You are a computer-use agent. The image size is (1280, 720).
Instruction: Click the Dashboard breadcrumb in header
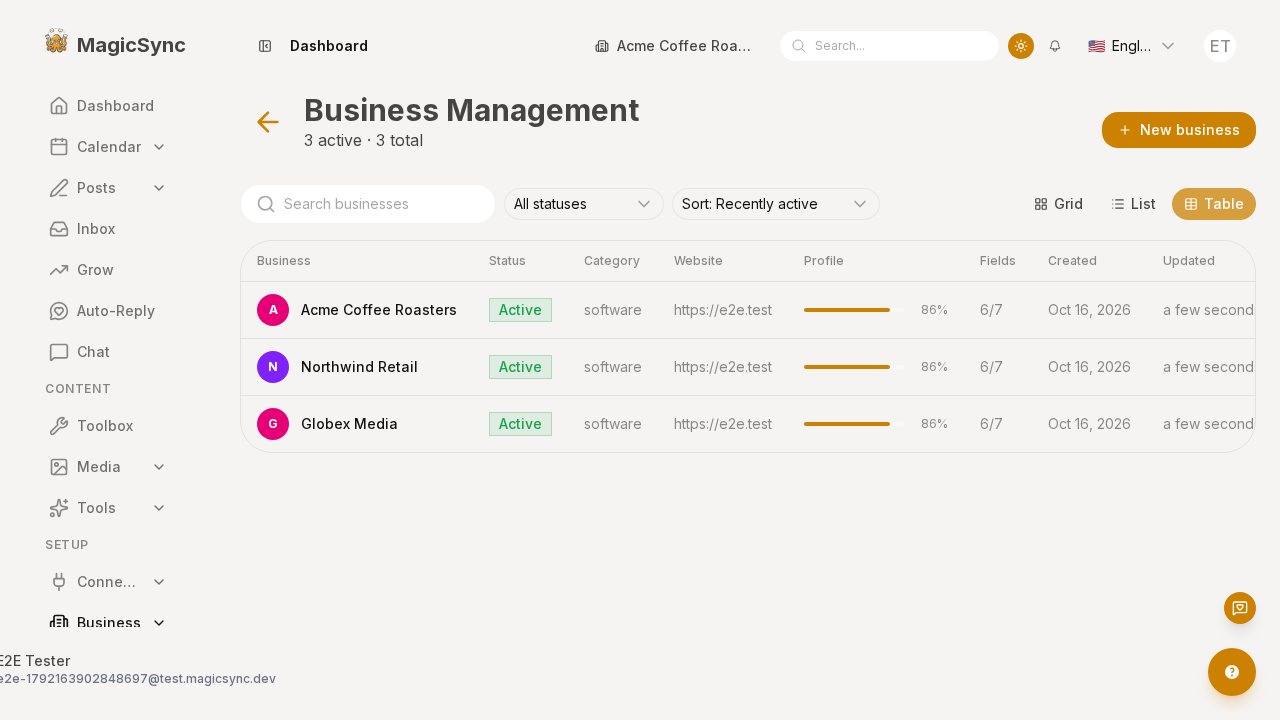pos(329,46)
